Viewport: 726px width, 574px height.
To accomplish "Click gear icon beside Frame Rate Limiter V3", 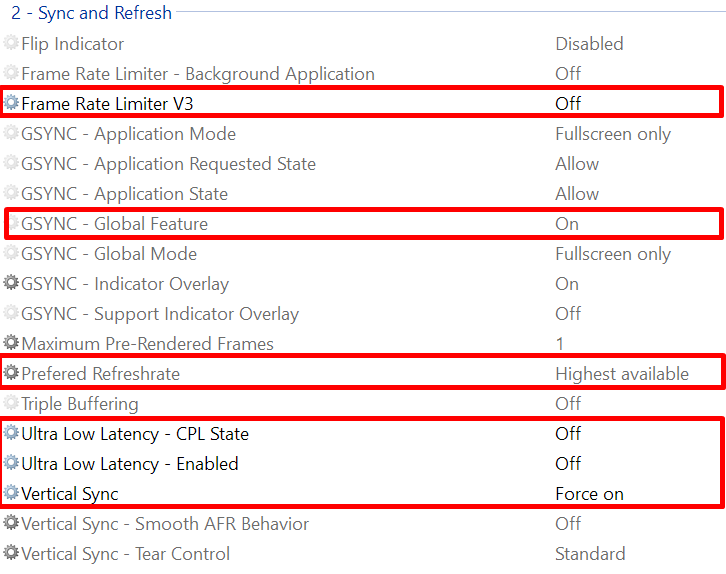I will (11, 103).
